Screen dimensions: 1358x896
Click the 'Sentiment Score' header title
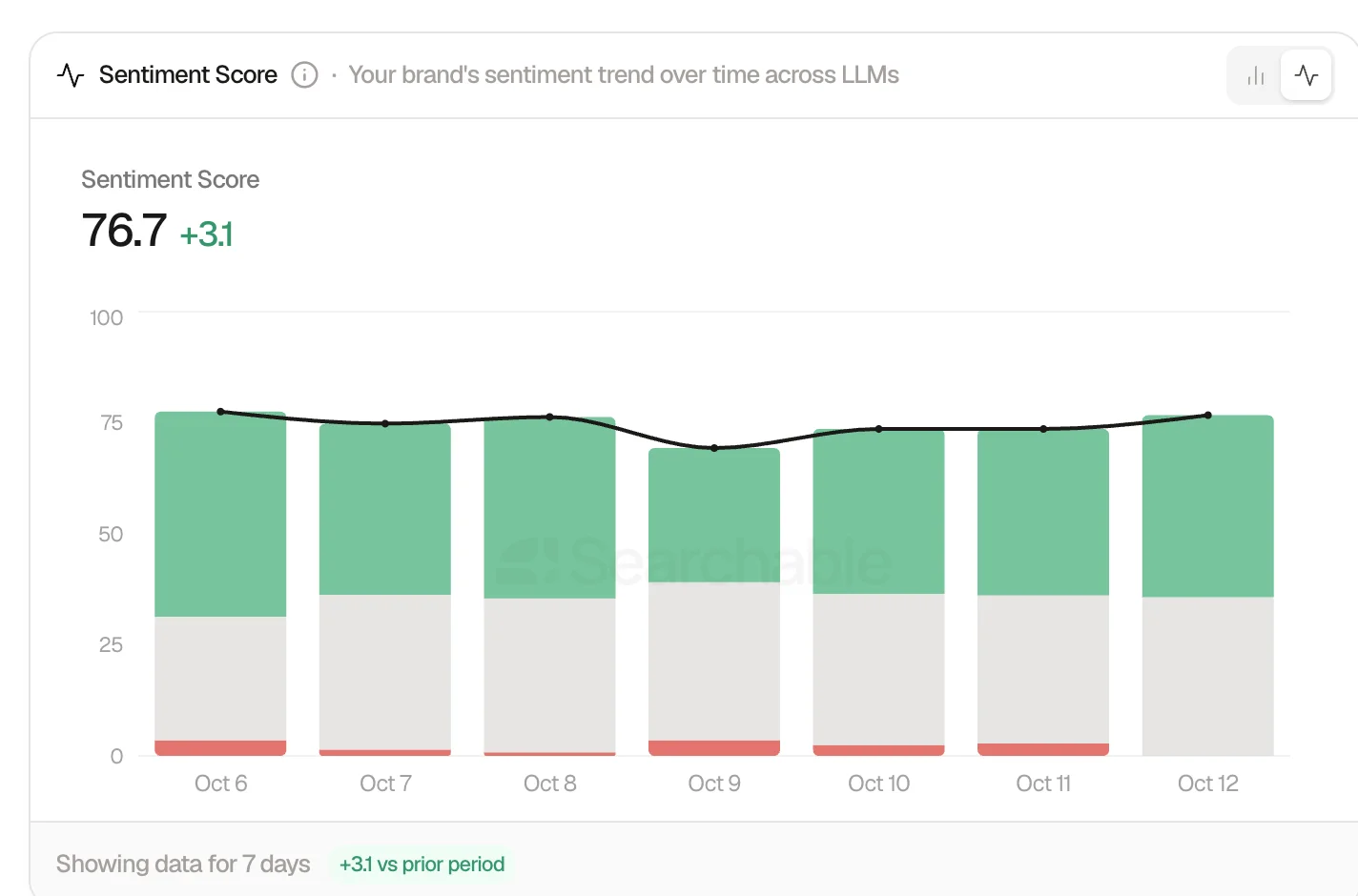[x=188, y=75]
